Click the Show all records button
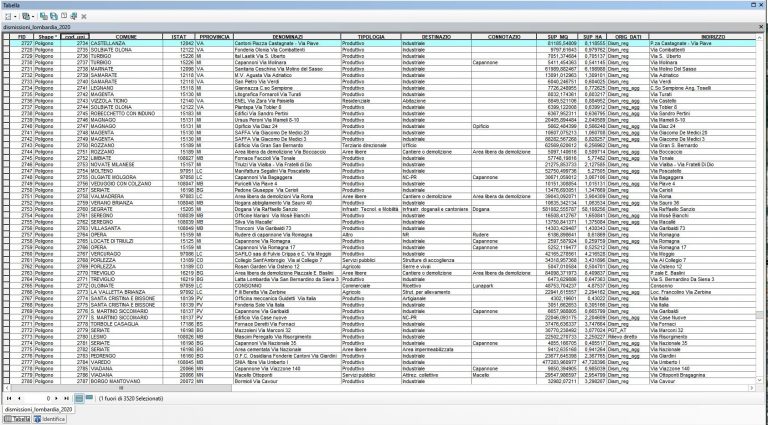 point(79,399)
